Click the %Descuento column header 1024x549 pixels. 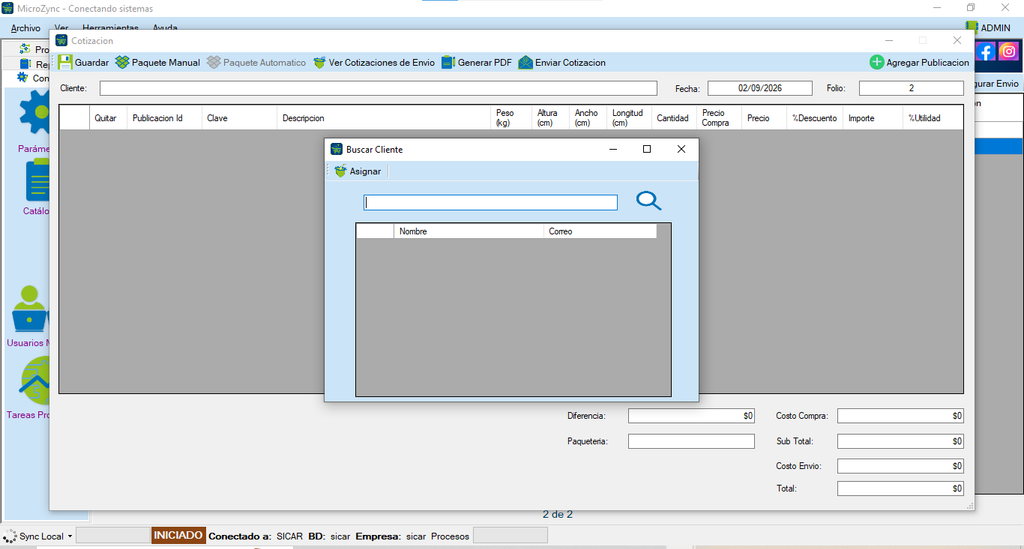click(814, 118)
